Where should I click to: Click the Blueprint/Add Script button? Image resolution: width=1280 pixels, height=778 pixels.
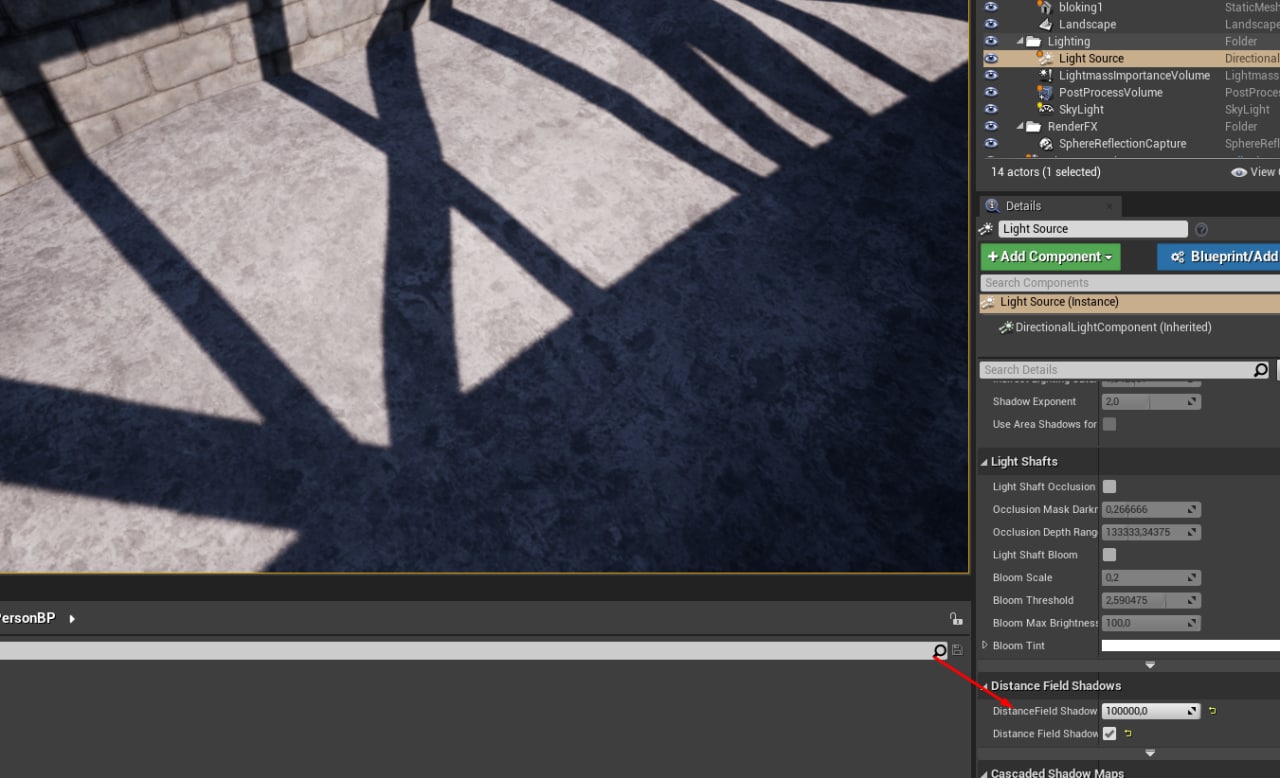pos(1218,257)
